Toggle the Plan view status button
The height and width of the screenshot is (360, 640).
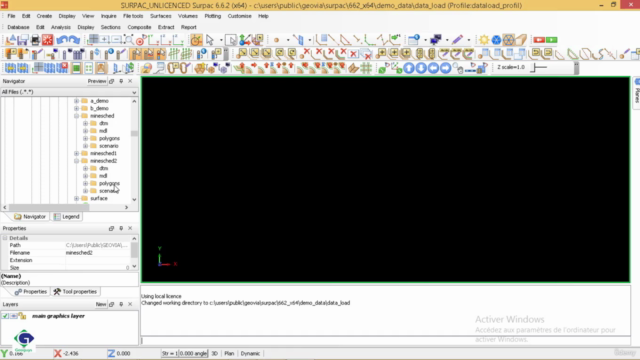click(229, 353)
